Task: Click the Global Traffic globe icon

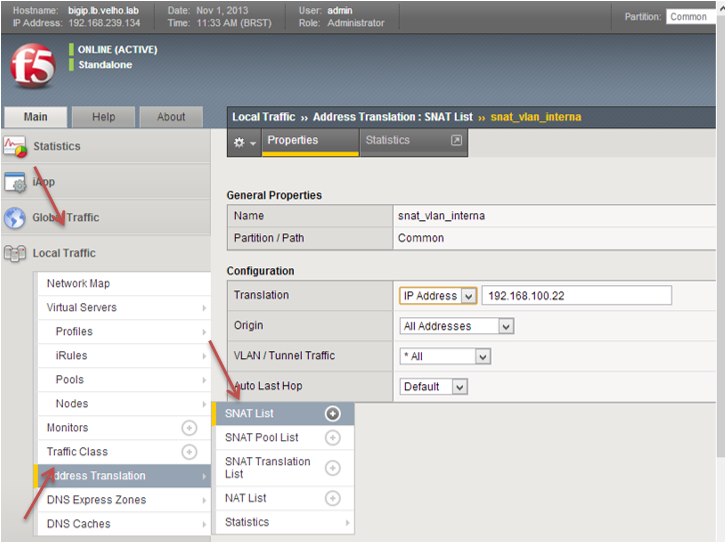Action: click(x=15, y=218)
